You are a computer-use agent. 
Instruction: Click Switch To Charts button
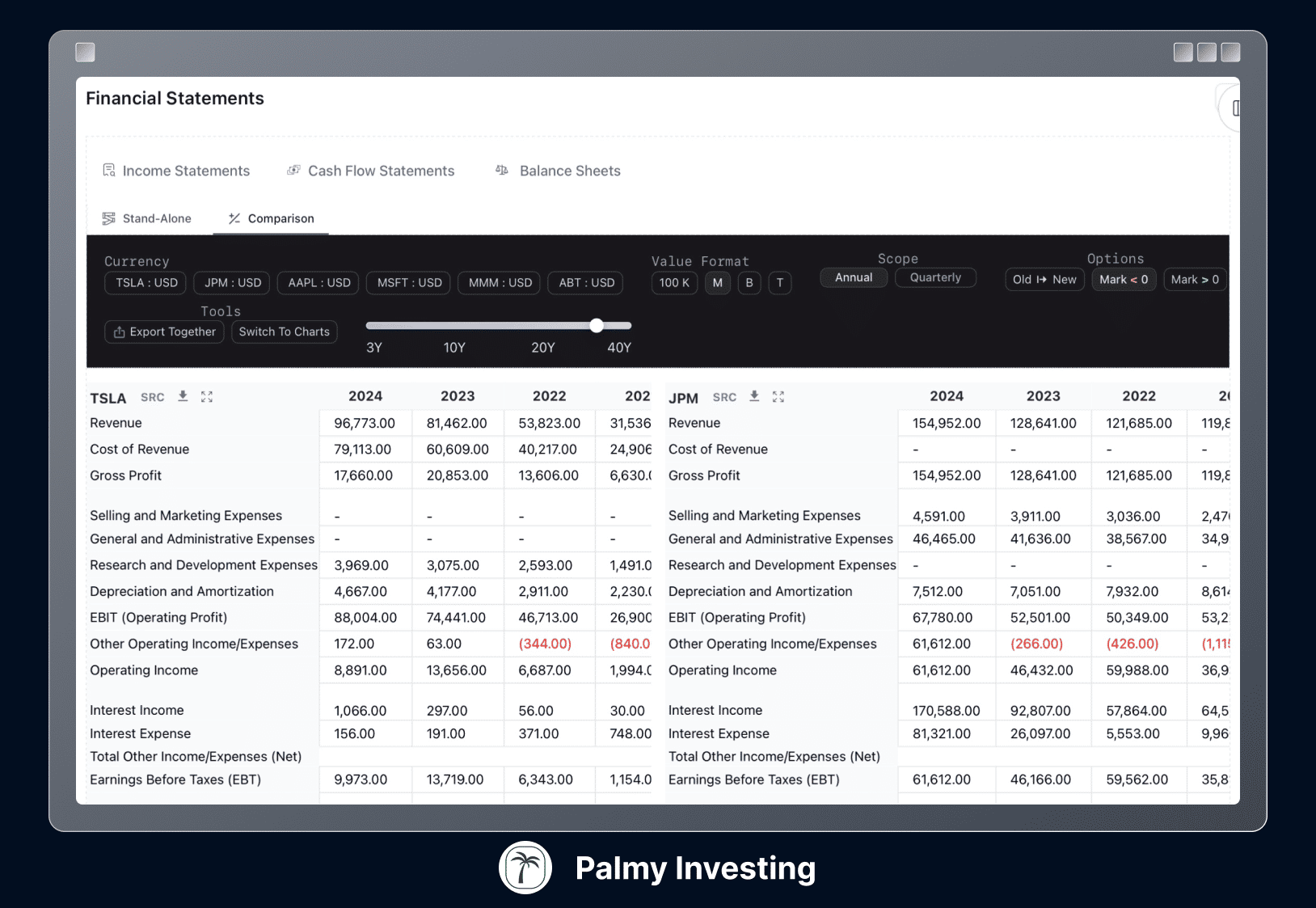pos(285,332)
